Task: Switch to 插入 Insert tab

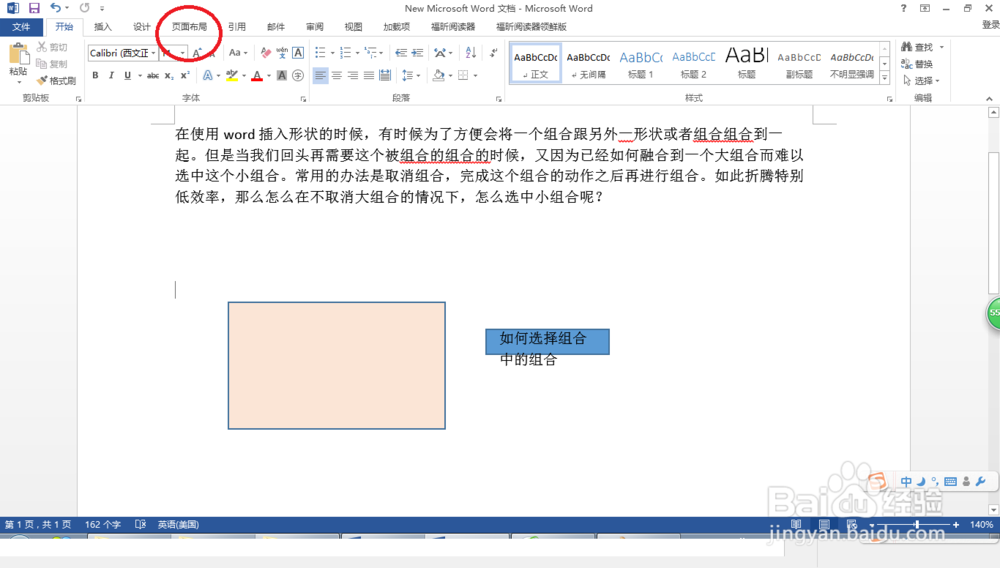Action: [x=103, y=27]
